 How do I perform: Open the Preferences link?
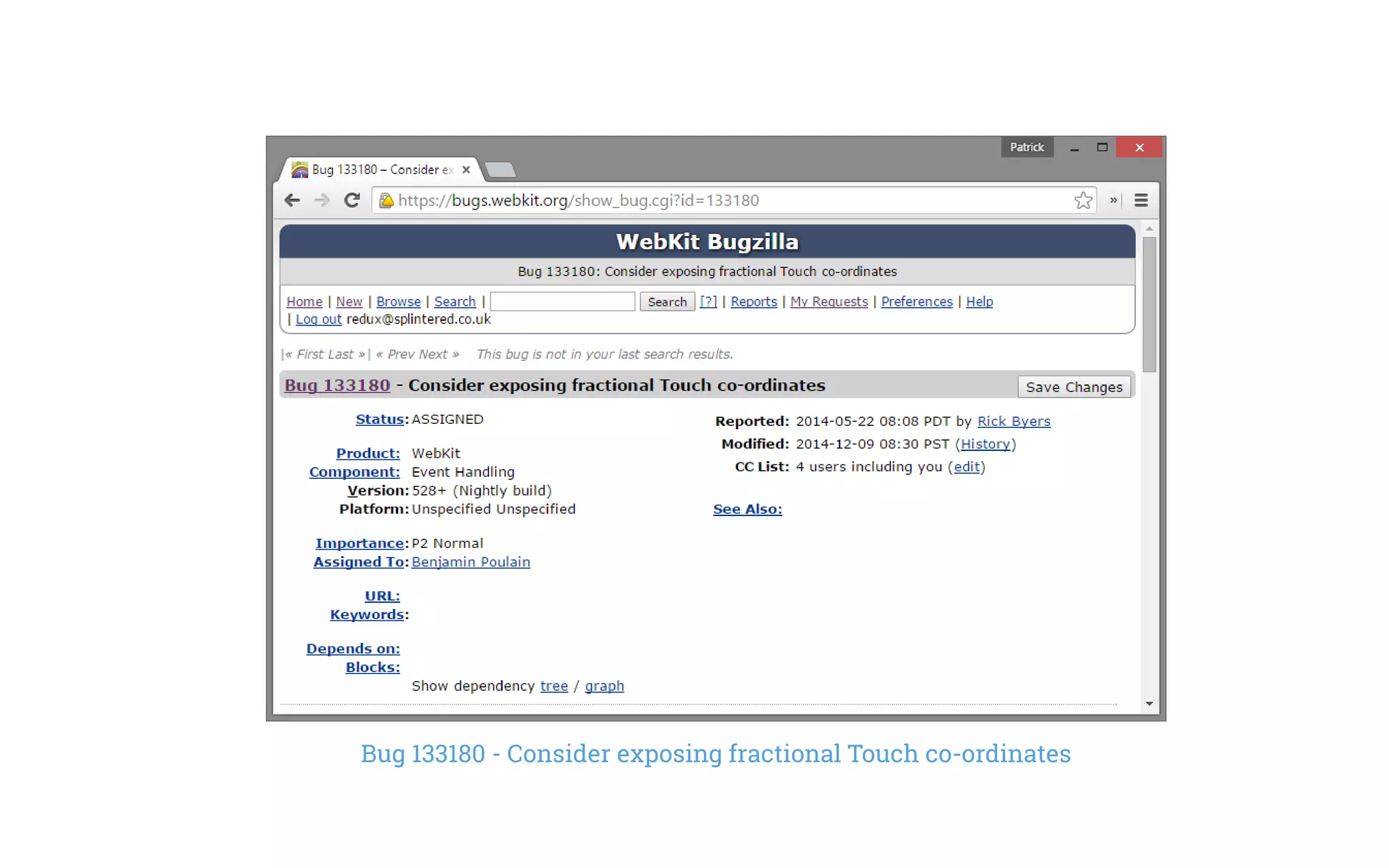click(x=916, y=302)
